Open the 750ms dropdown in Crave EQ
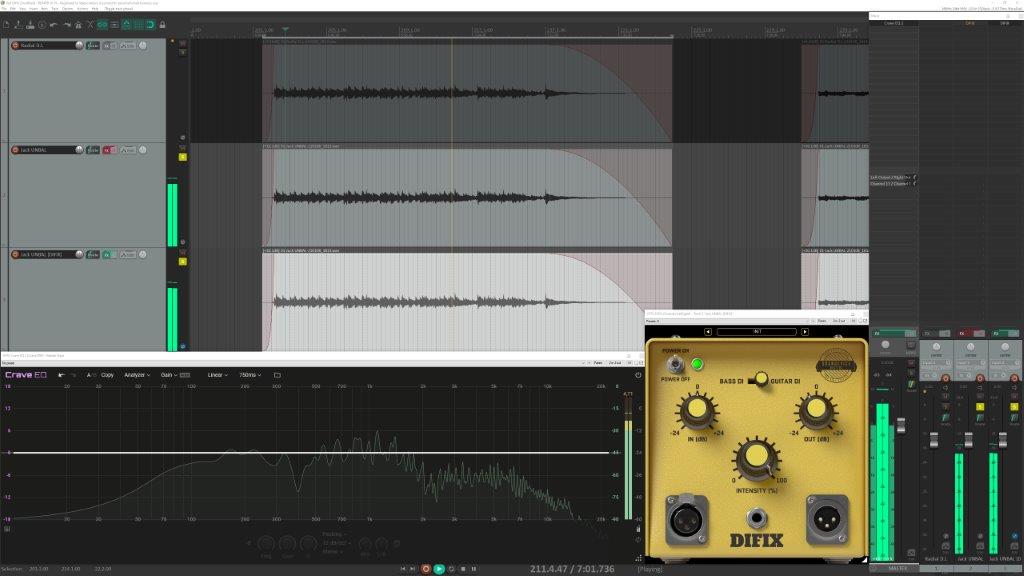Image resolution: width=1024 pixels, height=576 pixels. click(x=250, y=375)
